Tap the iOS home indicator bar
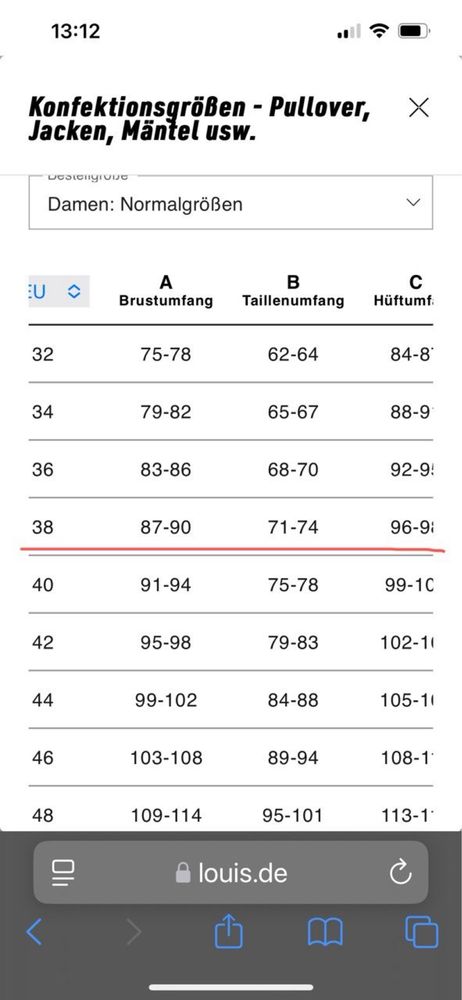This screenshot has width=462, height=1000. [x=231, y=987]
